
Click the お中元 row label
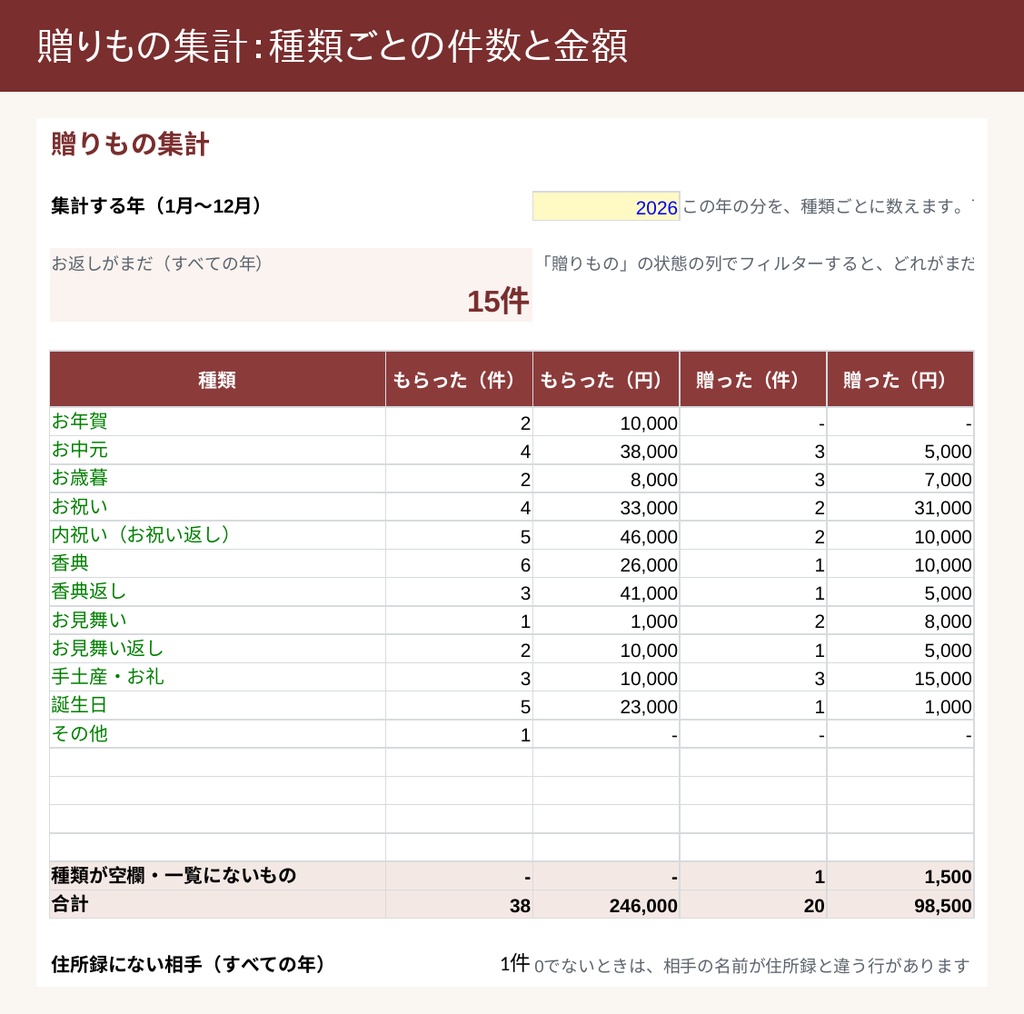click(x=80, y=450)
